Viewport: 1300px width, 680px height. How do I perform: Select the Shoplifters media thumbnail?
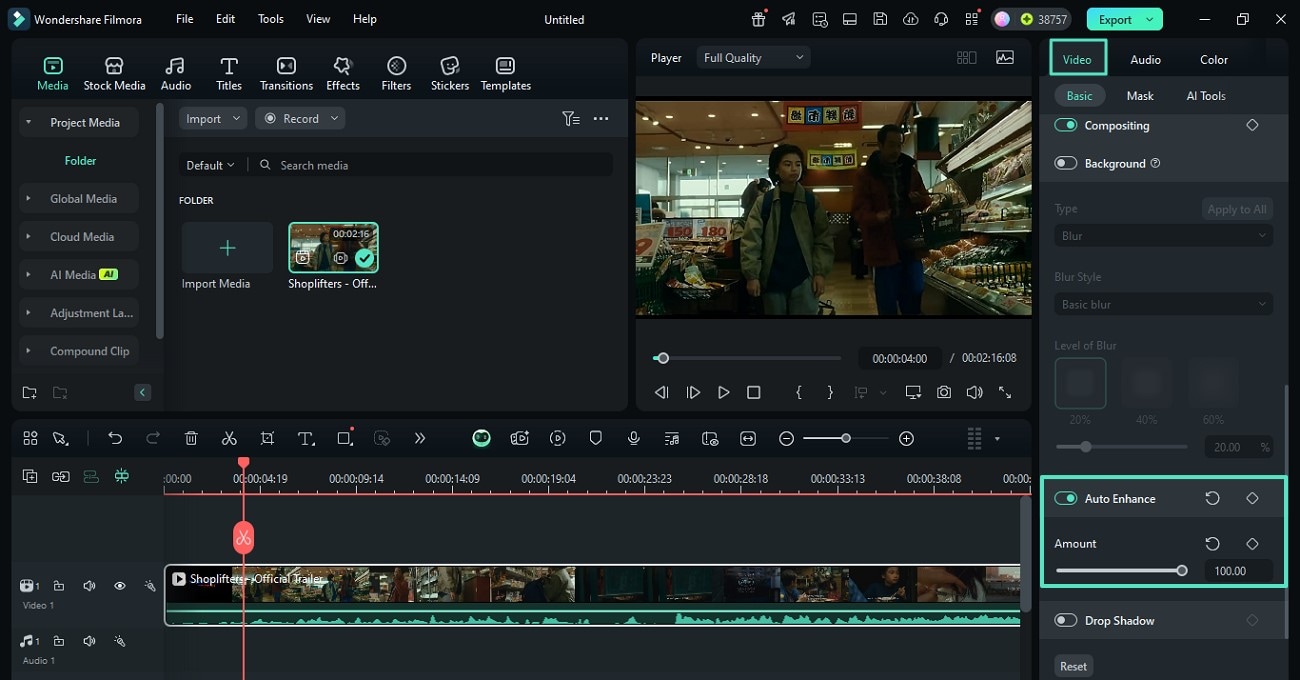click(334, 247)
